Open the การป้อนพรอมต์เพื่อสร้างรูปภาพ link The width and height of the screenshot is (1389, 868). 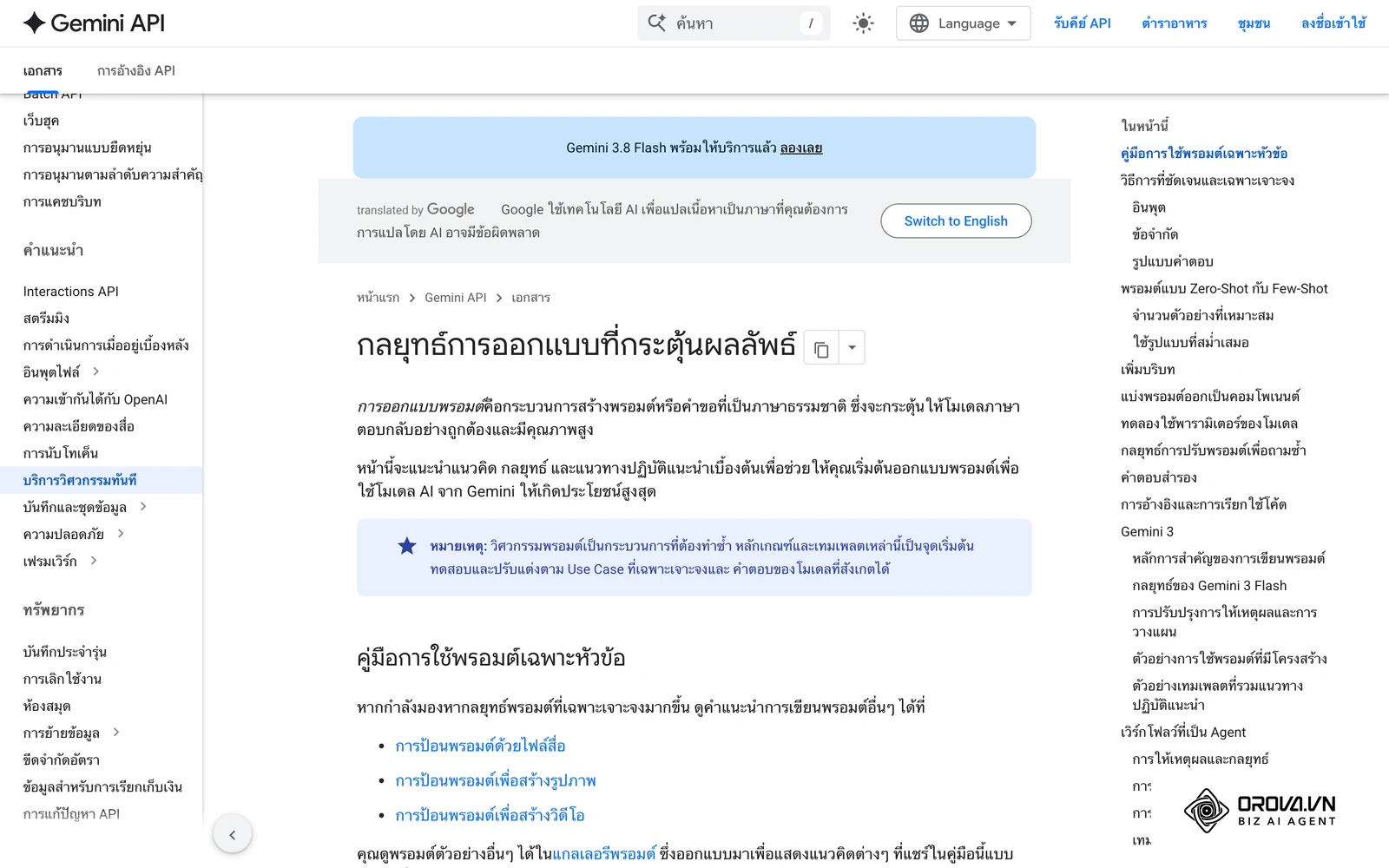pos(496,780)
